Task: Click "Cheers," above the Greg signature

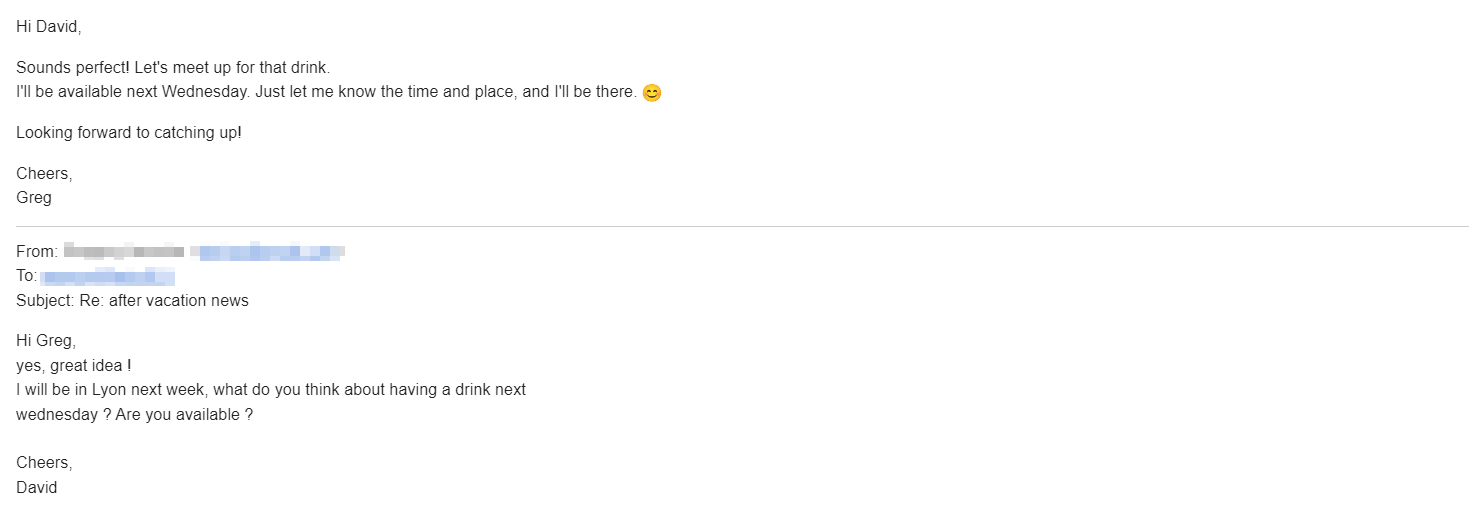Action: pos(44,174)
